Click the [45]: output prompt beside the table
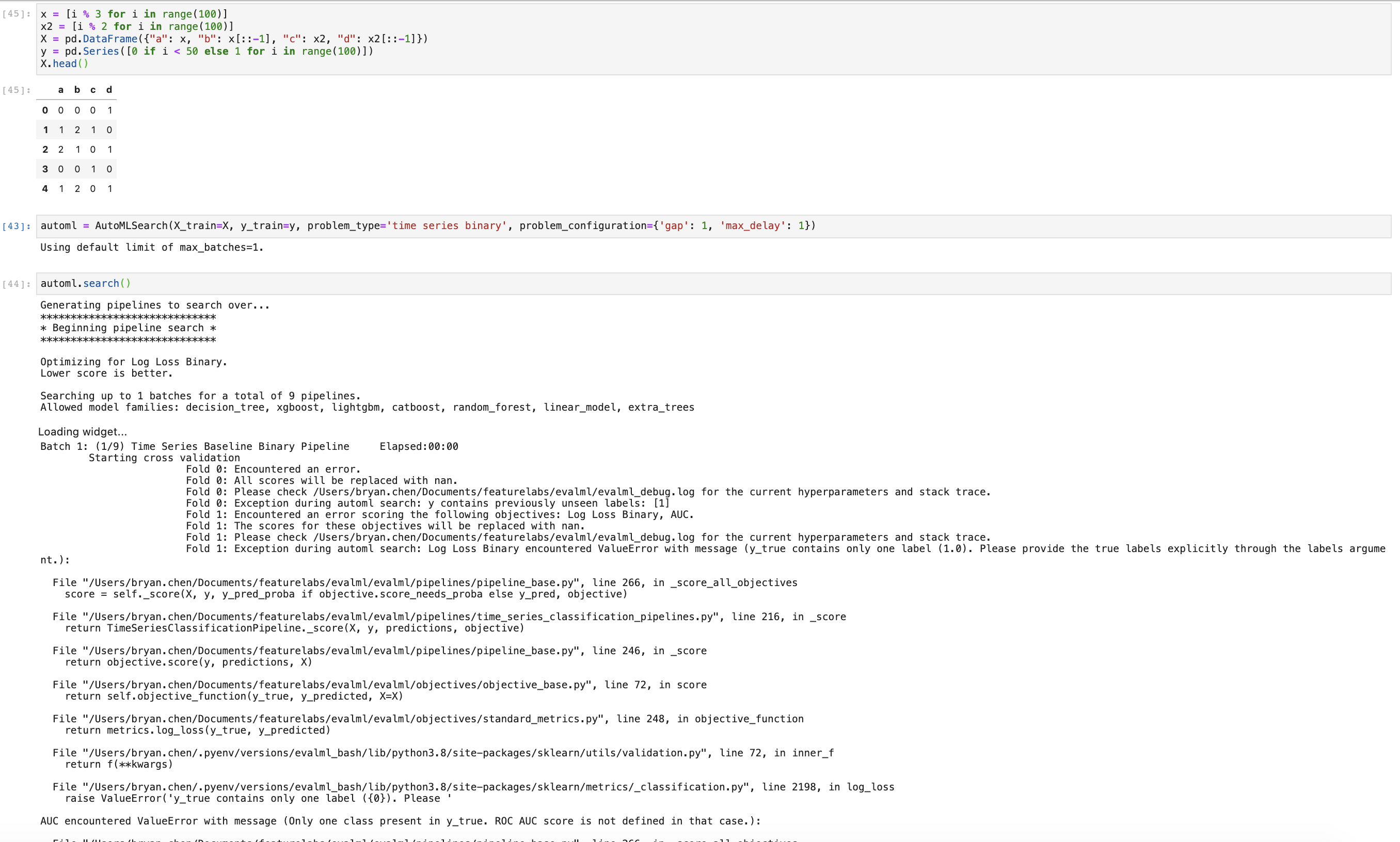 (x=17, y=90)
